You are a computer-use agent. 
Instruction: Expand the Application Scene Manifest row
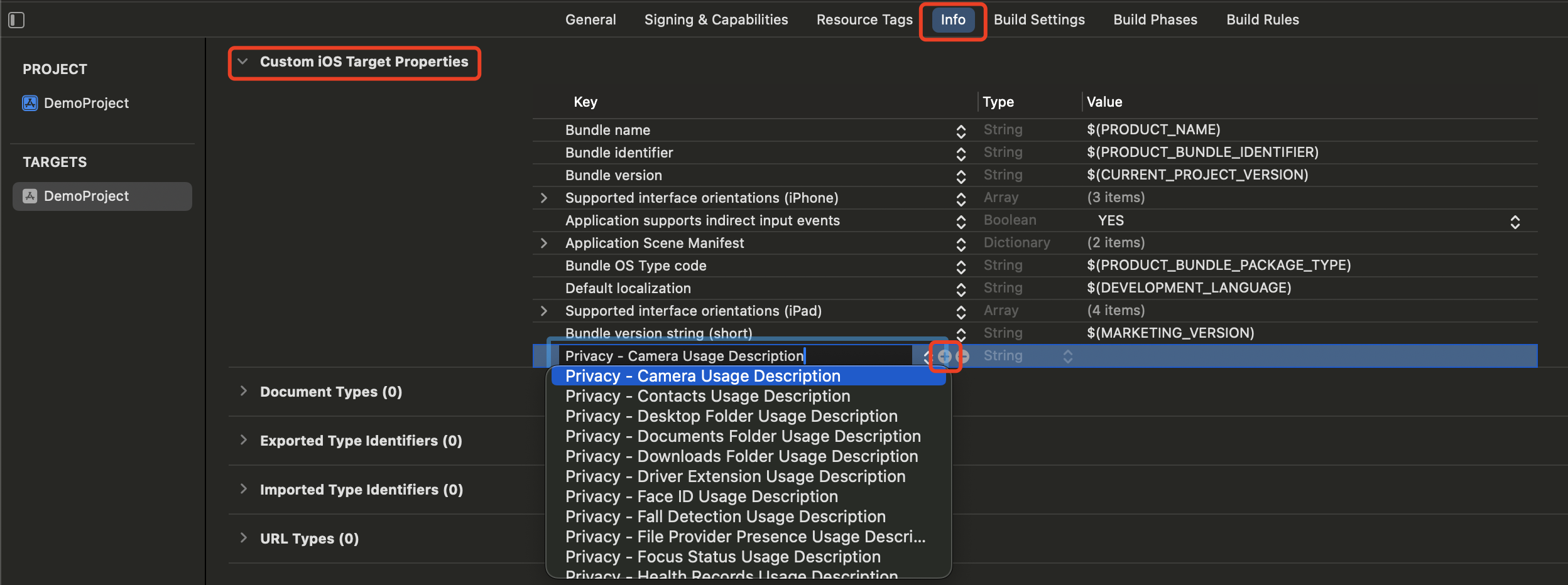point(544,243)
